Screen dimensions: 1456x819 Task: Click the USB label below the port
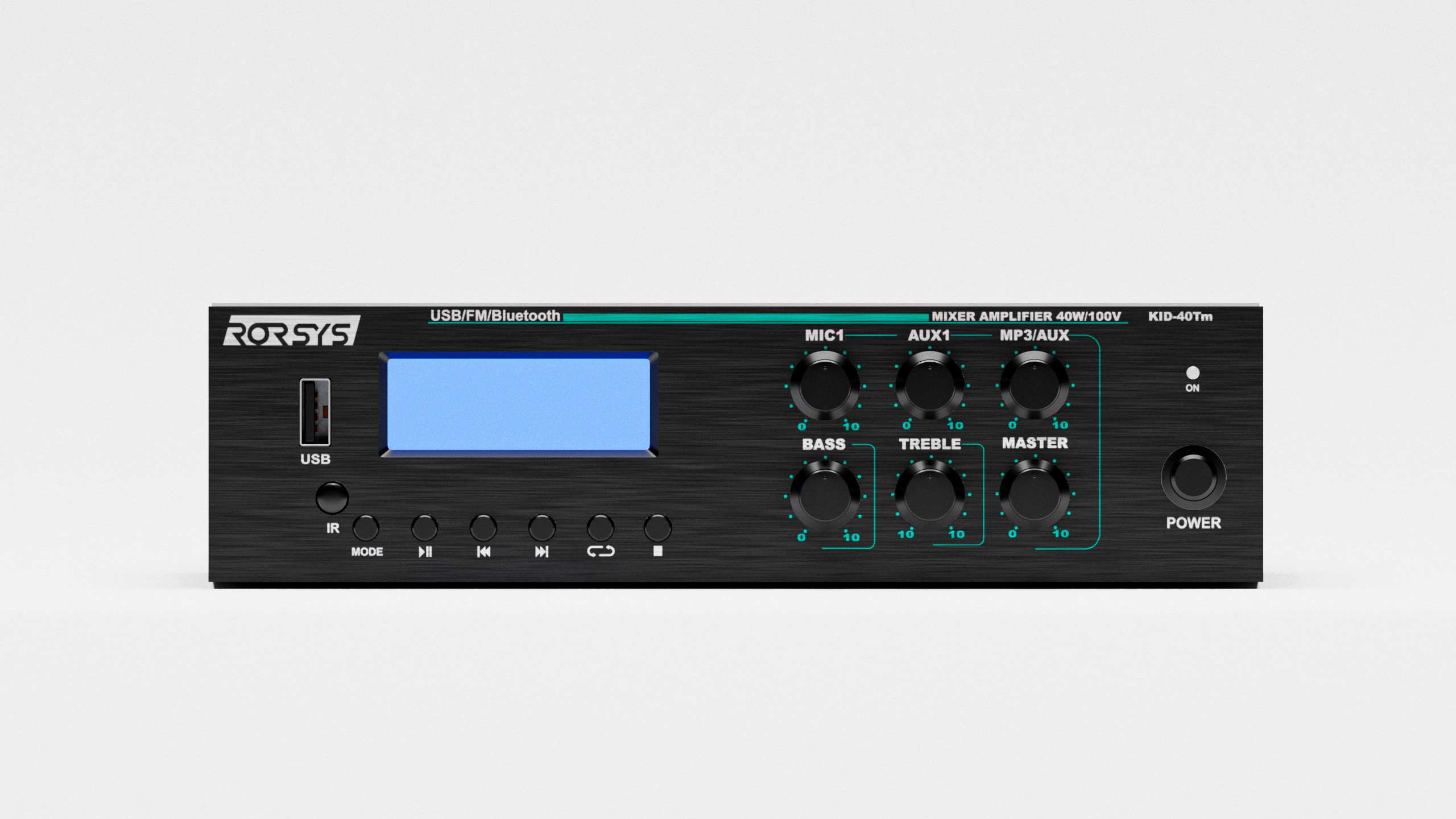coord(315,459)
